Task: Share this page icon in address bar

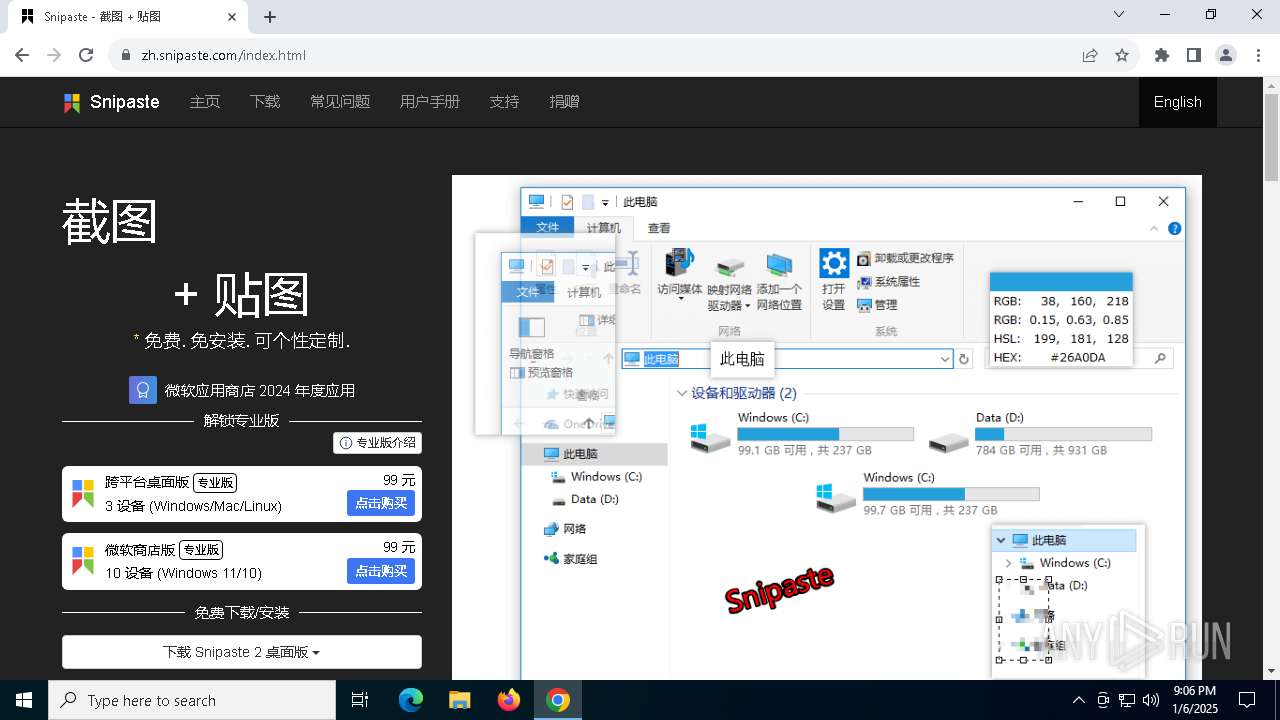Action: pyautogui.click(x=1090, y=55)
